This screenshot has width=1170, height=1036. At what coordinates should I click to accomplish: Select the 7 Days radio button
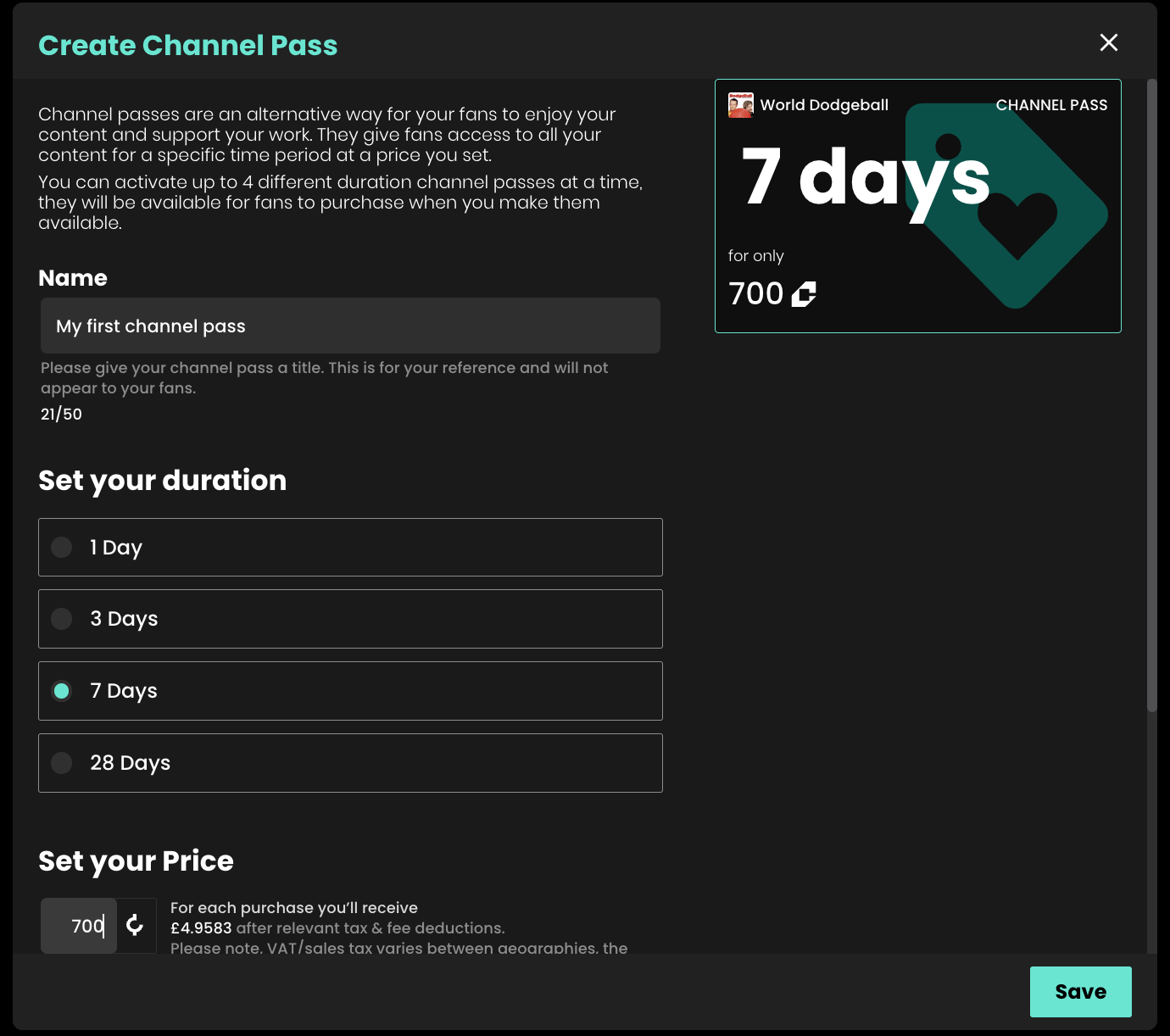click(62, 691)
